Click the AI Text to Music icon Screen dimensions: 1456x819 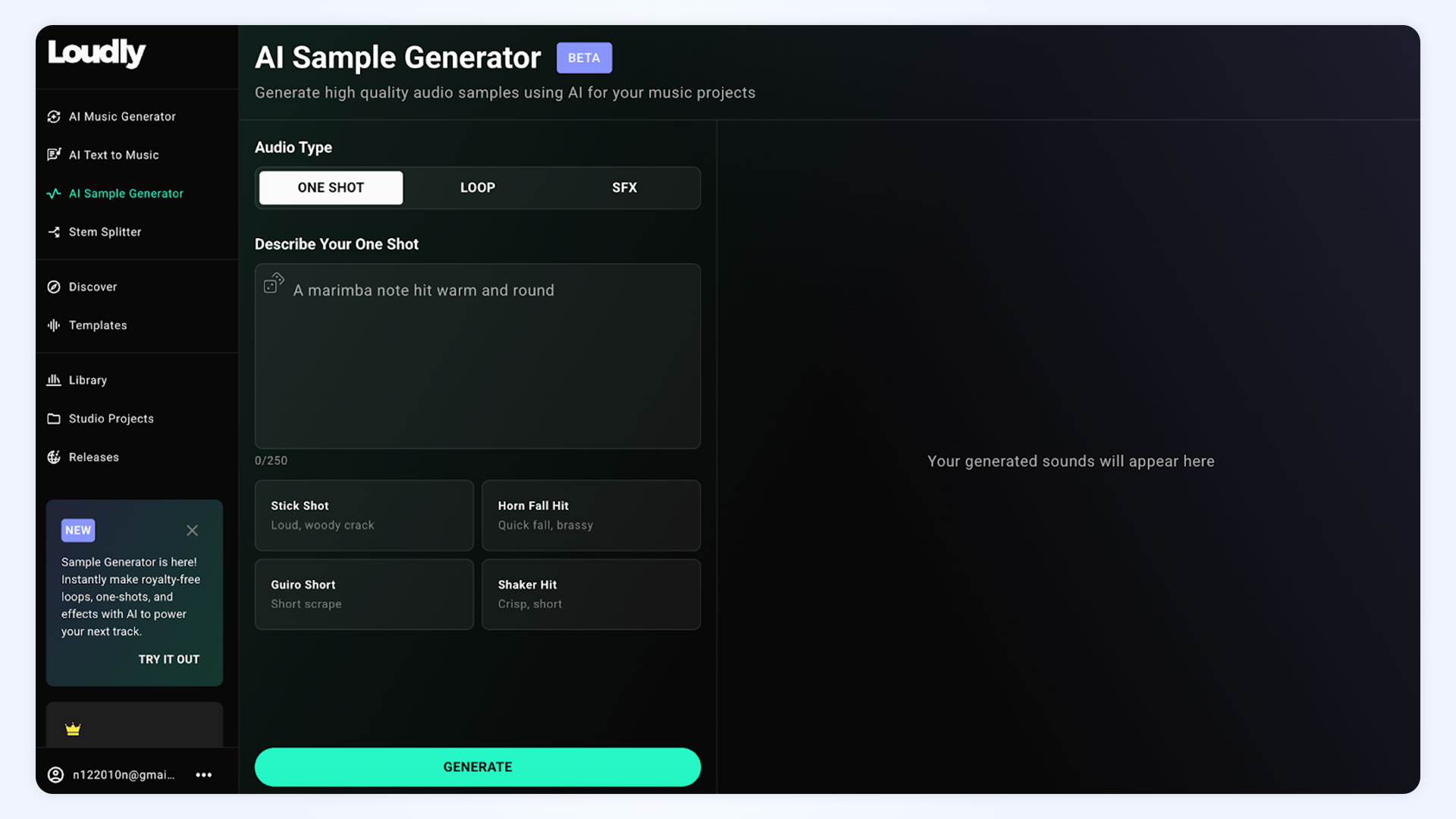point(54,155)
